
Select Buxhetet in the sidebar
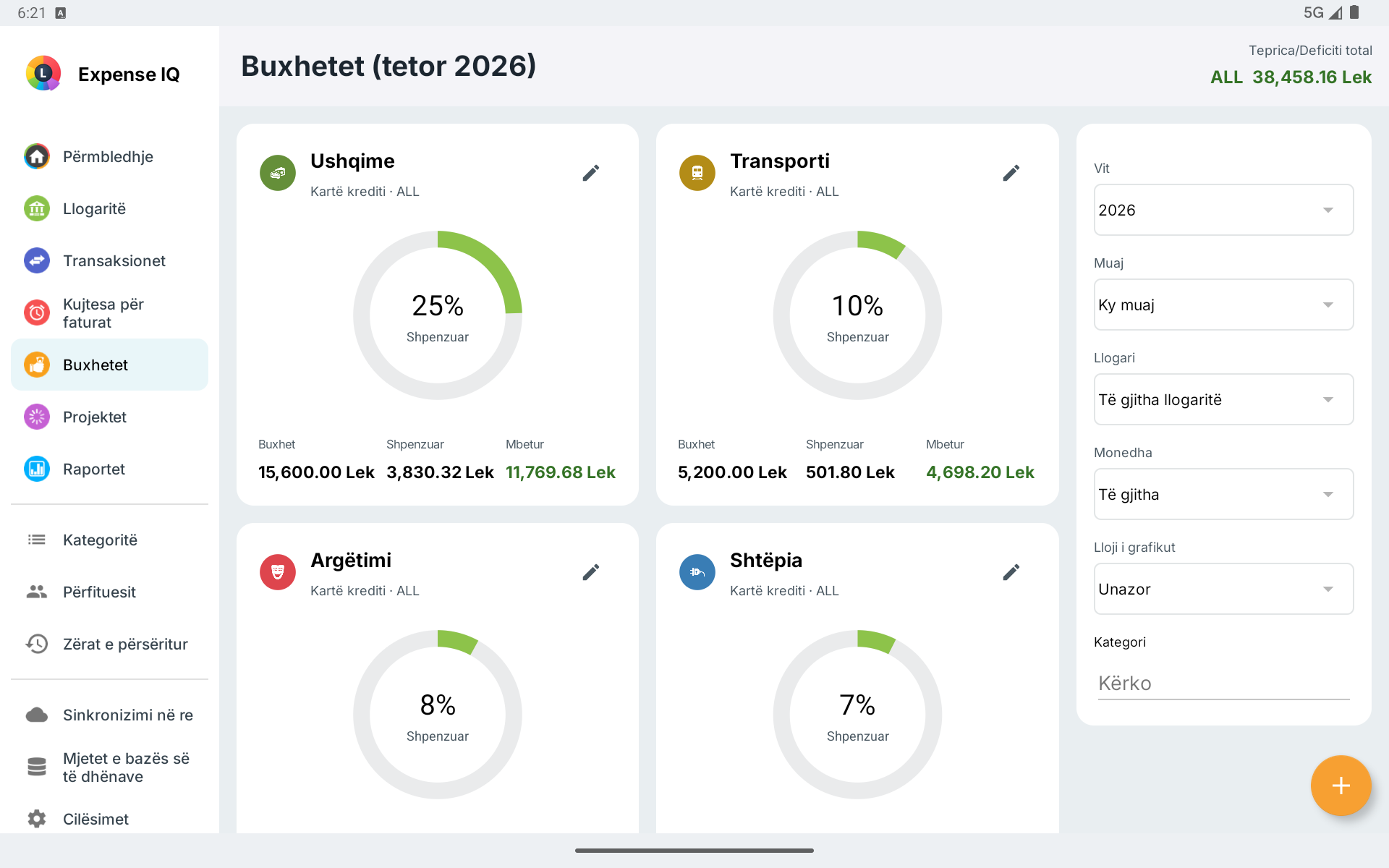pos(109,365)
